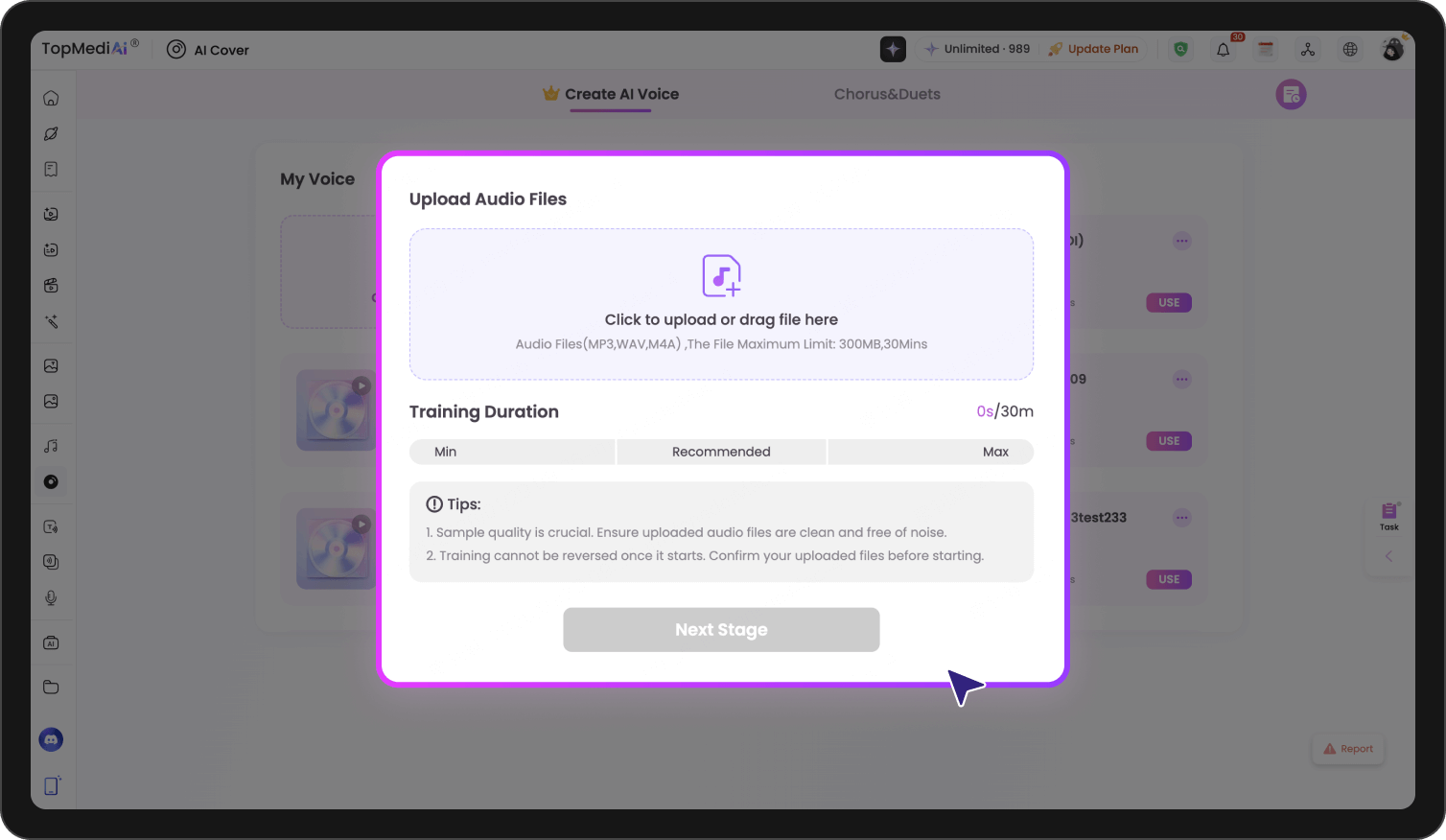This screenshot has height=840, width=1446.
Task: Open the Task panel icon
Action: [x=1388, y=515]
